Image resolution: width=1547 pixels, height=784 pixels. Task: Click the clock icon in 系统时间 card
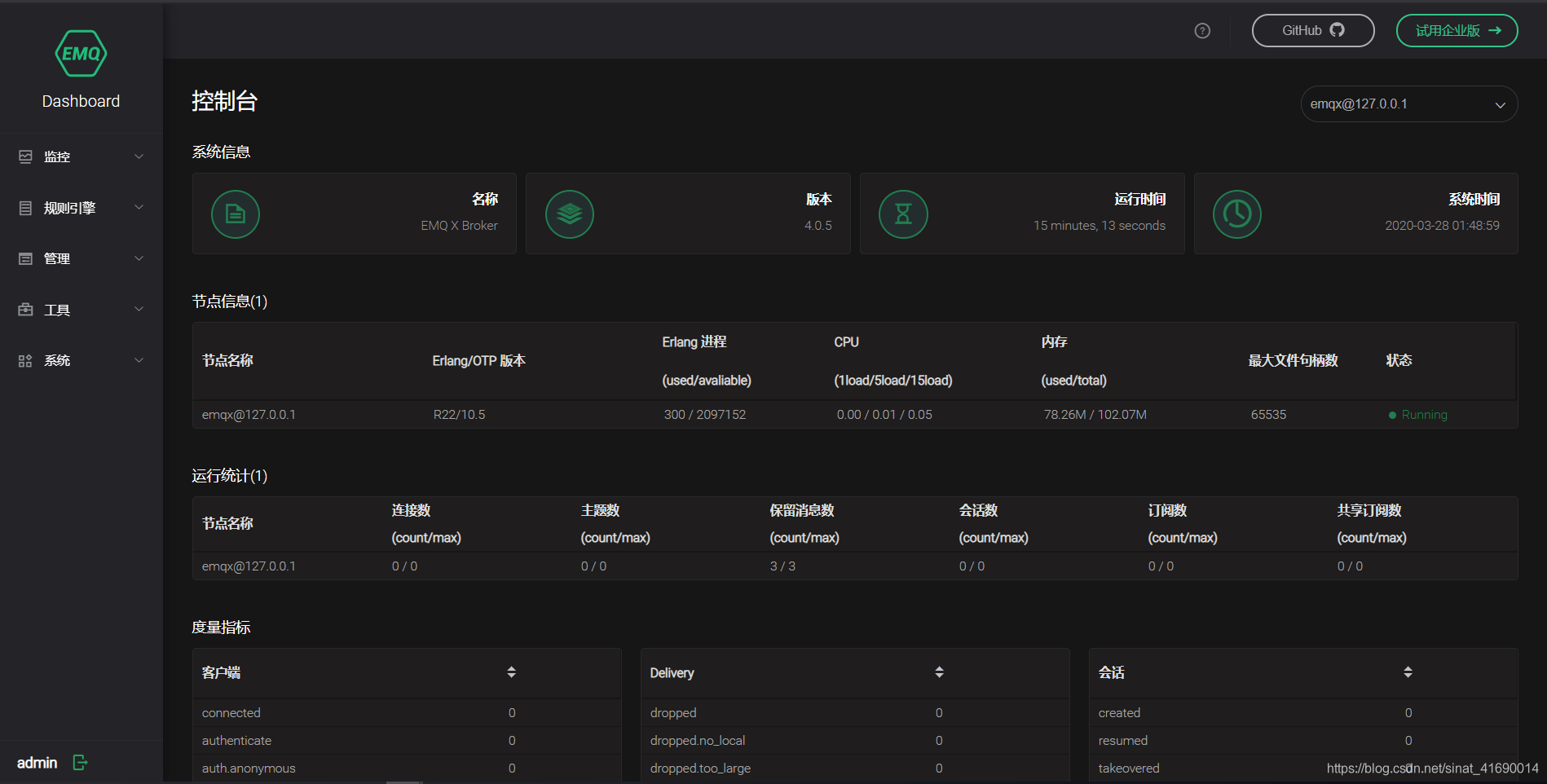pos(1237,214)
